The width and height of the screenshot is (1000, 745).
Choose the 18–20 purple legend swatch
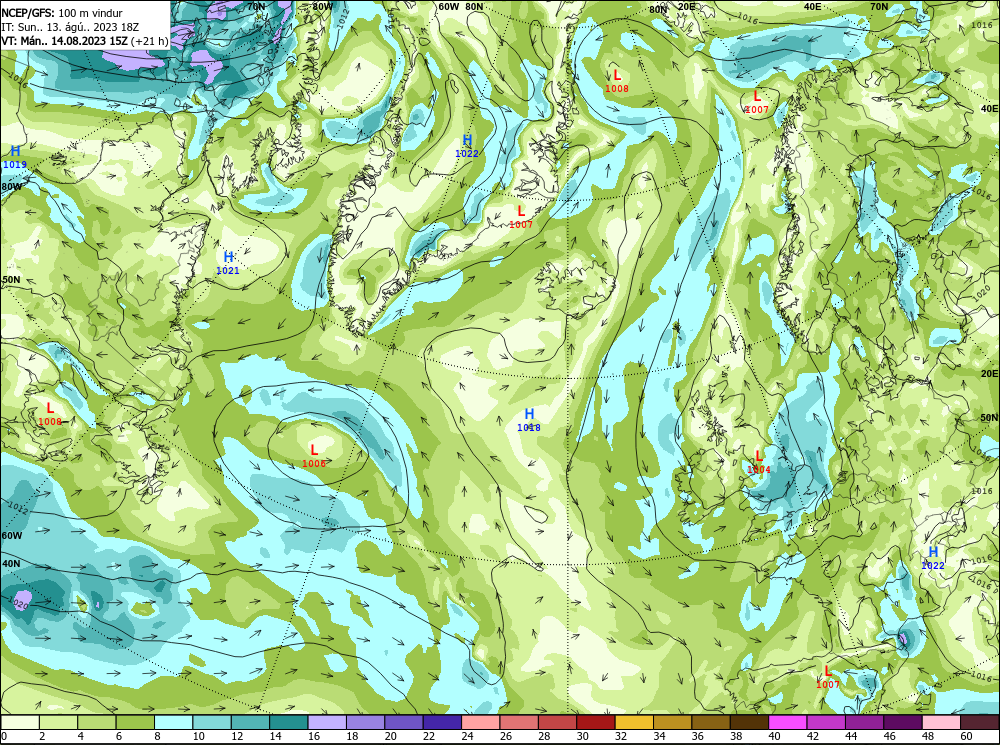(x=365, y=722)
